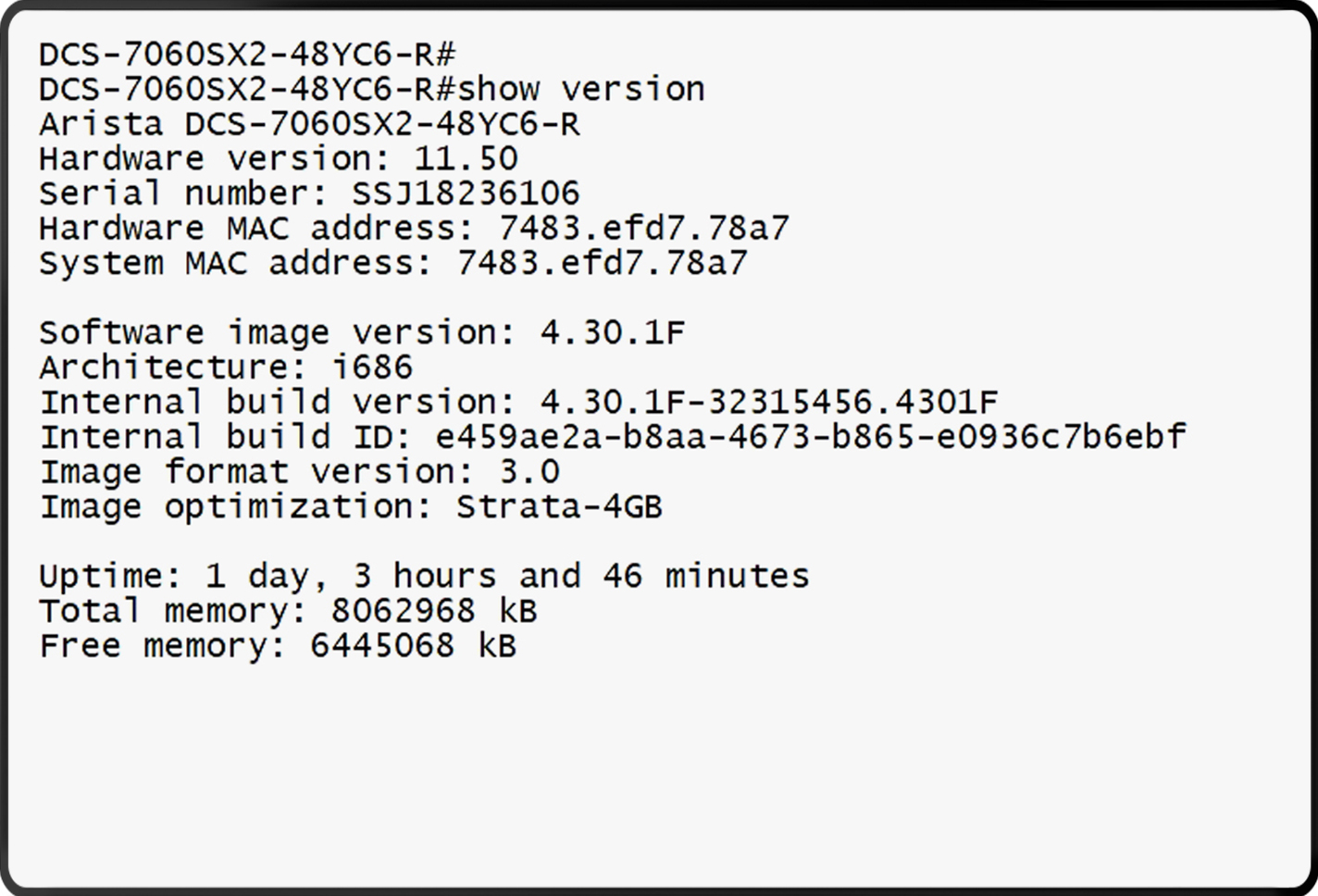This screenshot has width=1318, height=896.
Task: Click the uptime value text
Action: [507, 577]
